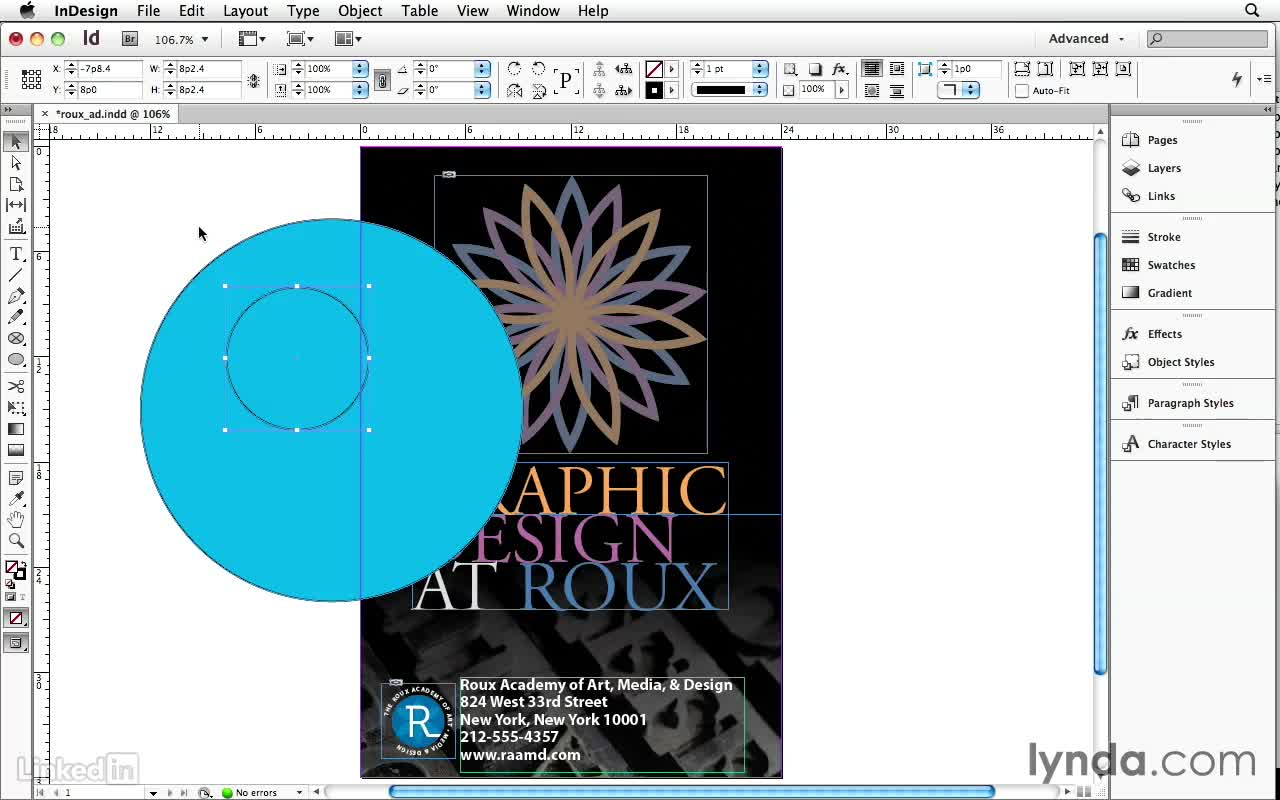Open the Table menu

pyautogui.click(x=419, y=11)
